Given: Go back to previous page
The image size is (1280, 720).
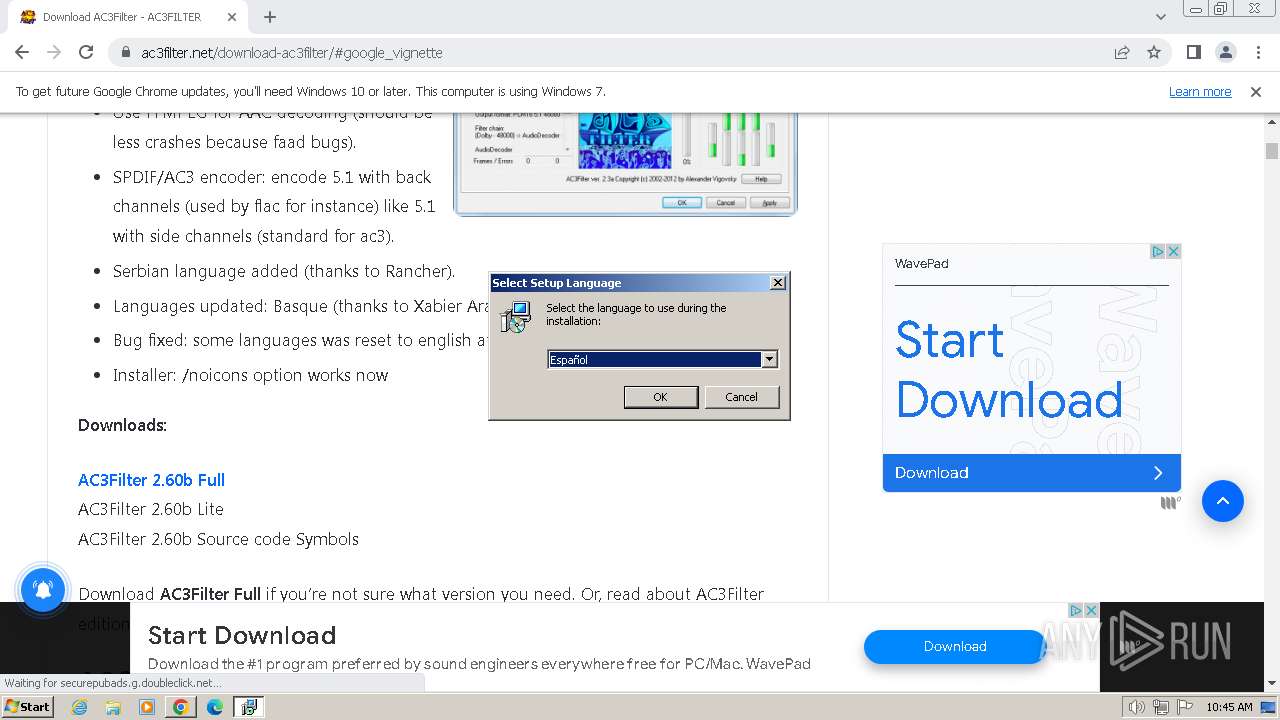Looking at the screenshot, I should tap(22, 52).
